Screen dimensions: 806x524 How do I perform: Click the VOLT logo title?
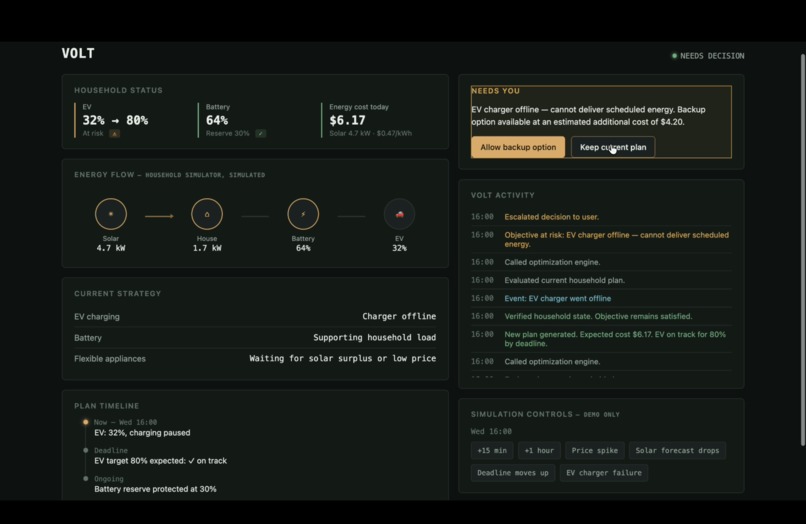tap(78, 53)
